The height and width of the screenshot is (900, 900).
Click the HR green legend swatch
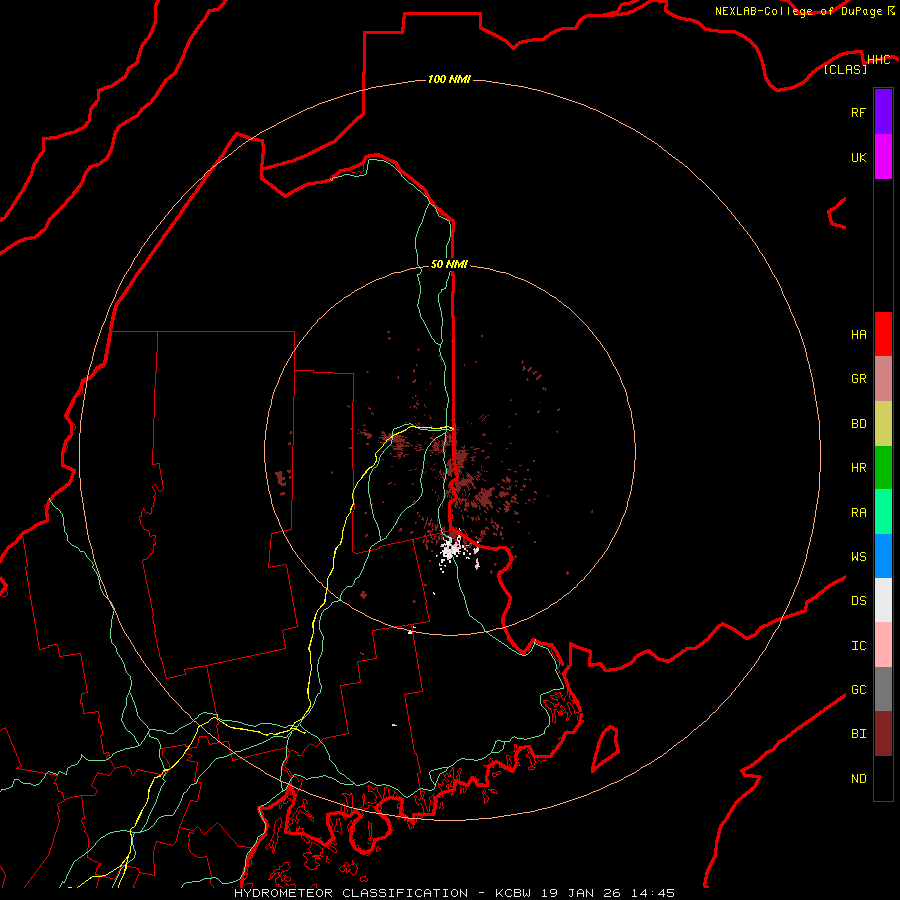(883, 467)
